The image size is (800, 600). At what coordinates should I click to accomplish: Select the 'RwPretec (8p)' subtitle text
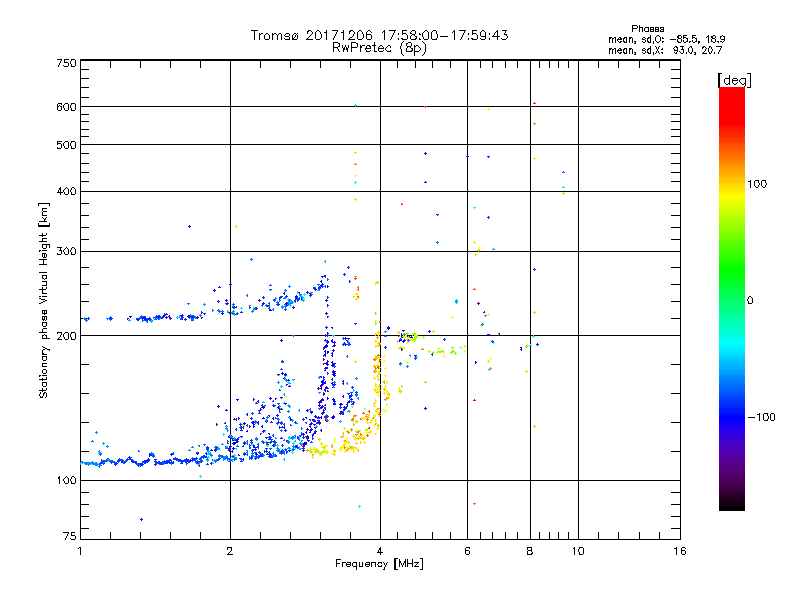pos(379,48)
